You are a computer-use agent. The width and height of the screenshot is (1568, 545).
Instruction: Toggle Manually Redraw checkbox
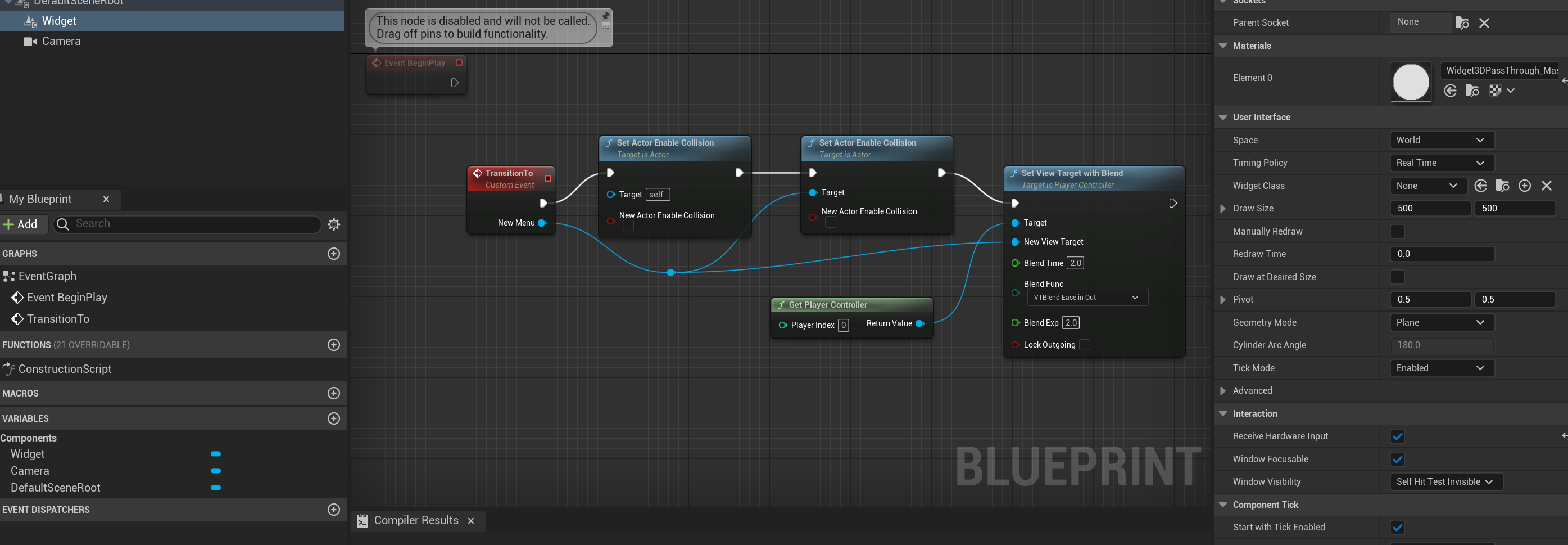(1397, 231)
